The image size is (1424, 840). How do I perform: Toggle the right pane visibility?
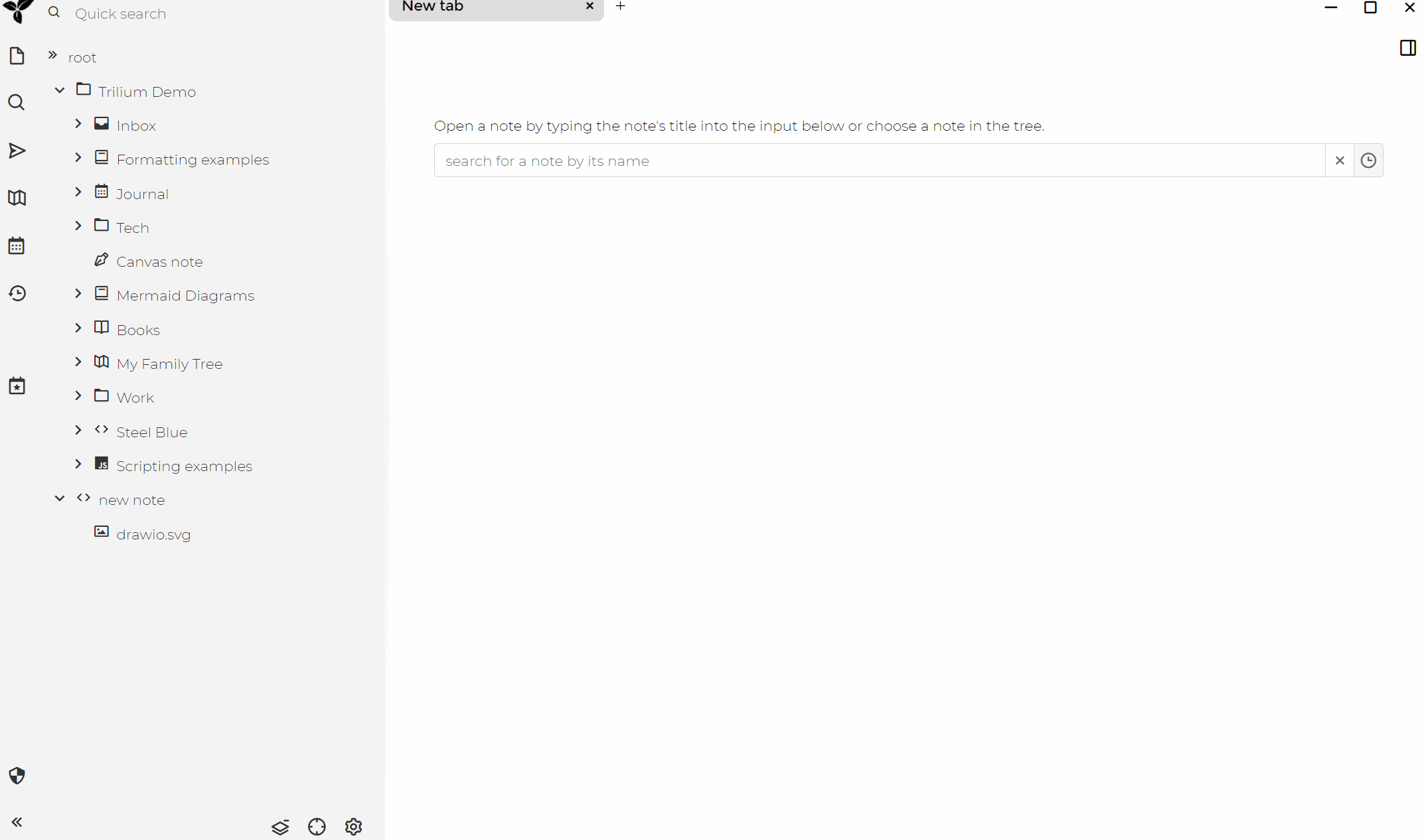pos(1407,48)
